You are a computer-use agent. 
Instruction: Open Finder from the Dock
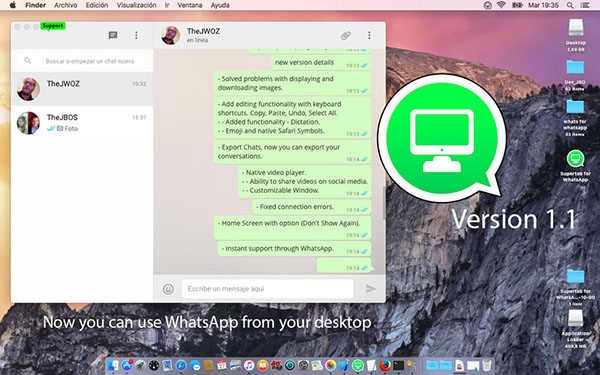[x=113, y=365]
